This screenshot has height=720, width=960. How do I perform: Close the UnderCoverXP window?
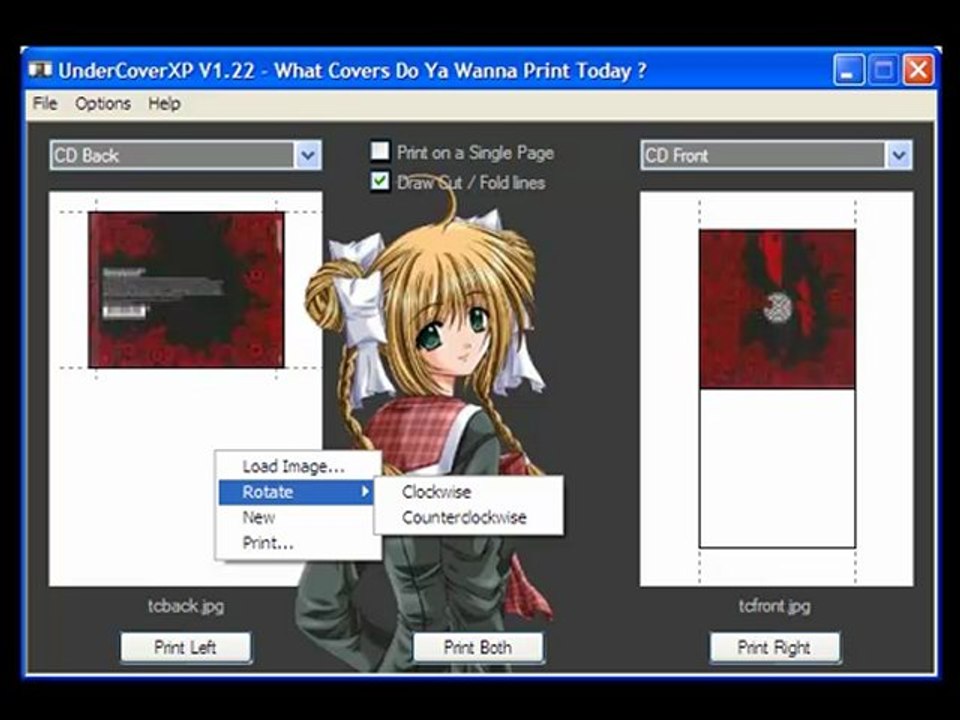918,70
